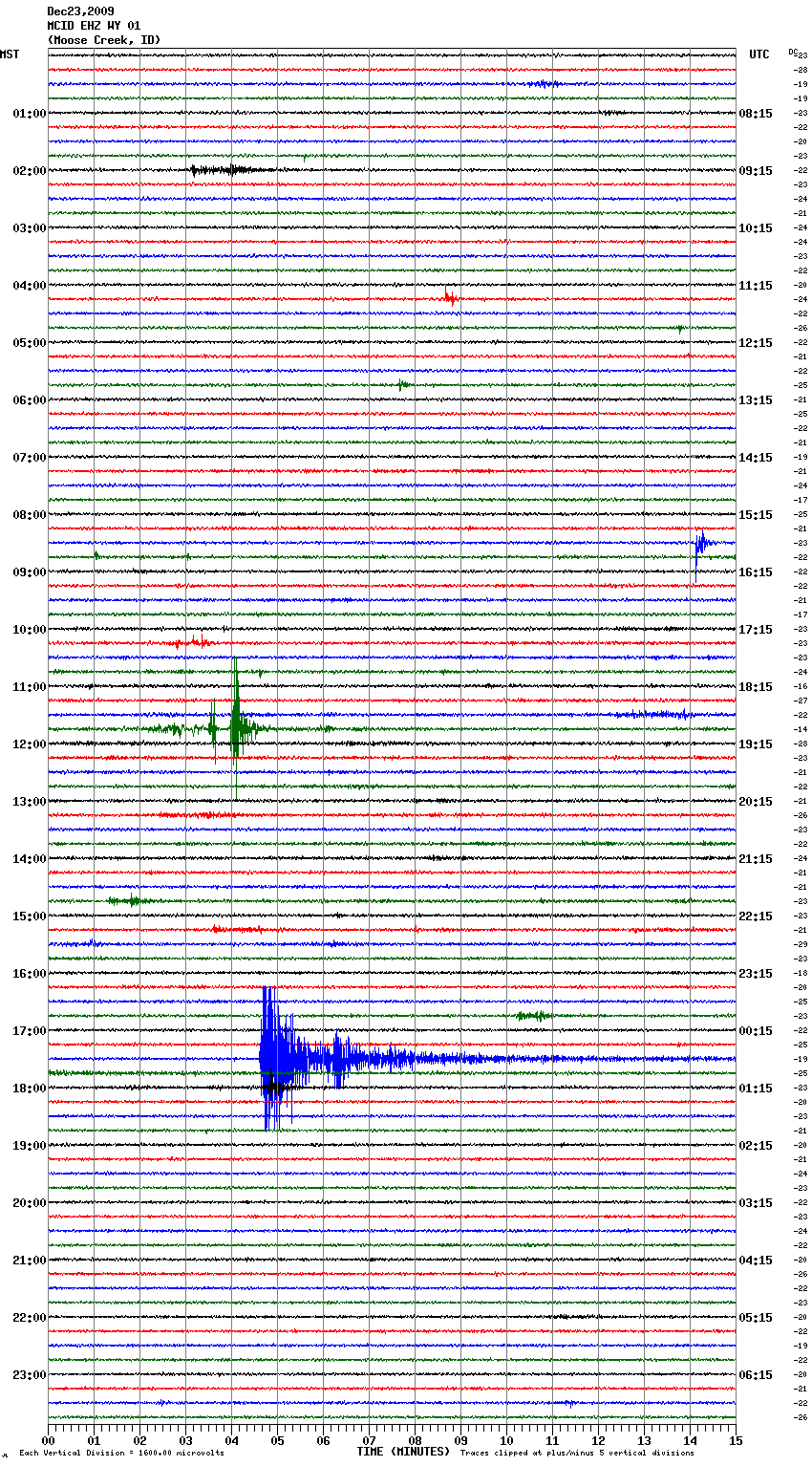Click the UTC time zone header

[759, 54]
